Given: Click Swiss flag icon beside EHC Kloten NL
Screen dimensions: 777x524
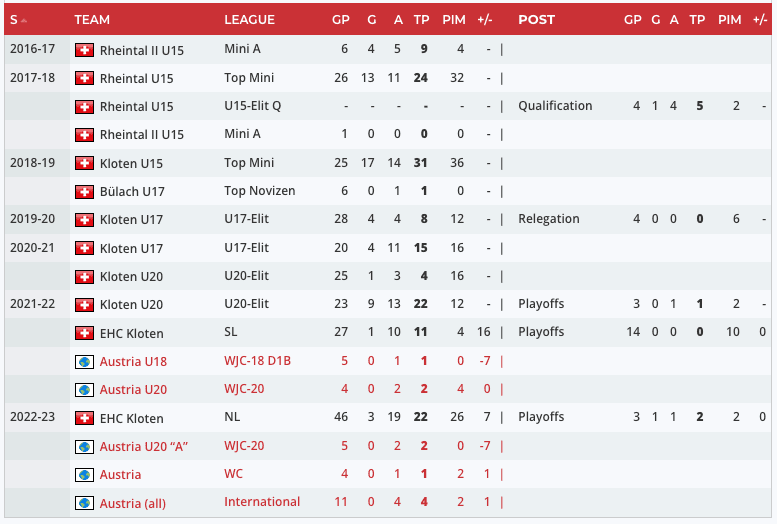Looking at the screenshot, I should [x=84, y=418].
